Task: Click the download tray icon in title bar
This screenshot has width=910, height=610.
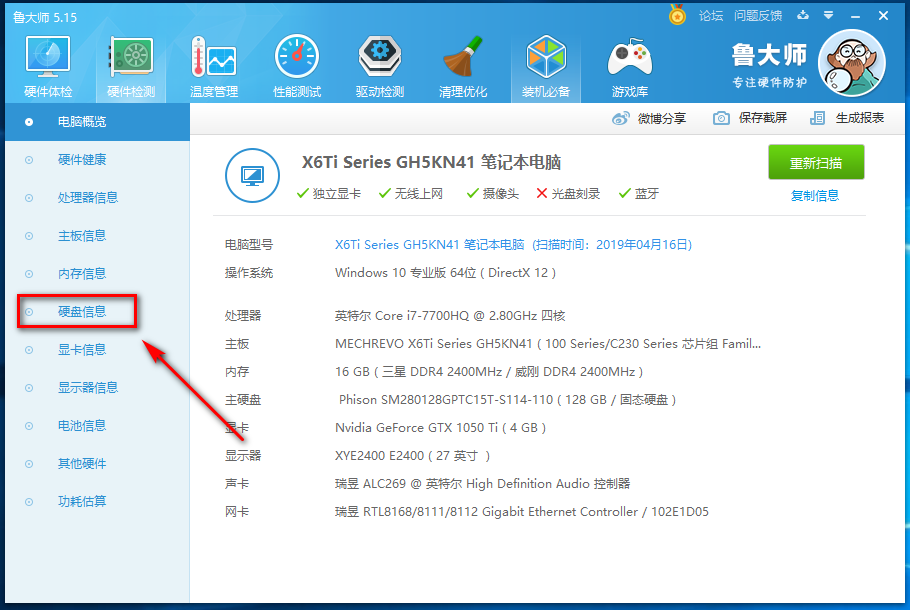Action: click(x=803, y=15)
